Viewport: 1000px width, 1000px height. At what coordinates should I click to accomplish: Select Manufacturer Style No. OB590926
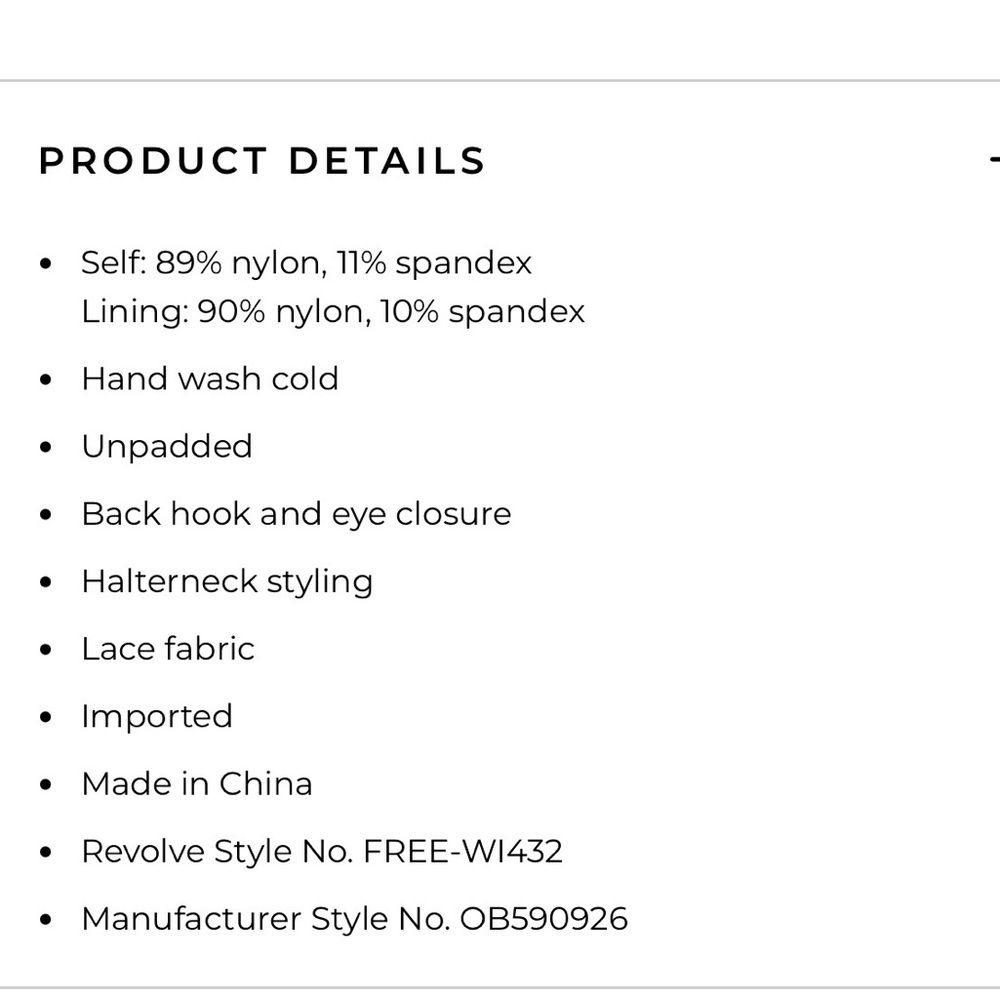pyautogui.click(x=355, y=919)
